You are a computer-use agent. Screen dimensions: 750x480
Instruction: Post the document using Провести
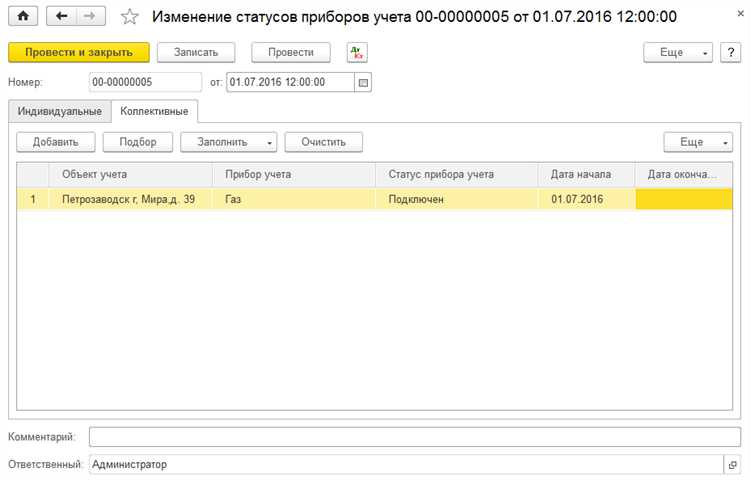point(291,53)
